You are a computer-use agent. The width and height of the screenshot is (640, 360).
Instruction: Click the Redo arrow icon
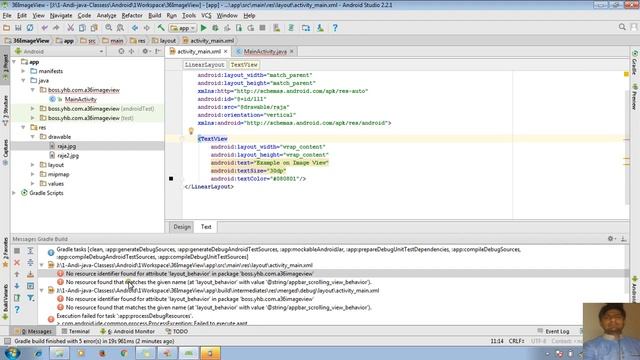tap(56, 28)
